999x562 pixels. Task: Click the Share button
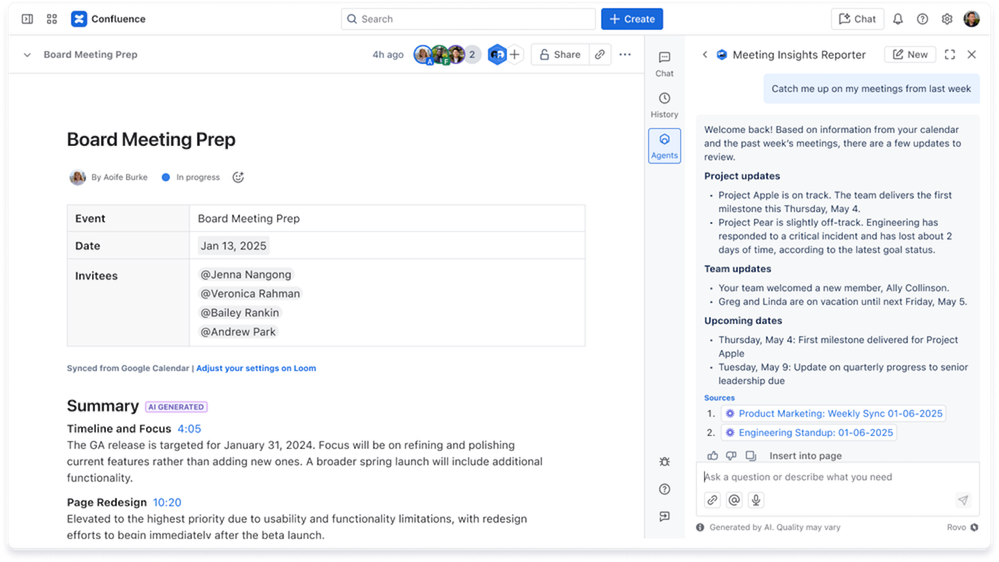560,55
